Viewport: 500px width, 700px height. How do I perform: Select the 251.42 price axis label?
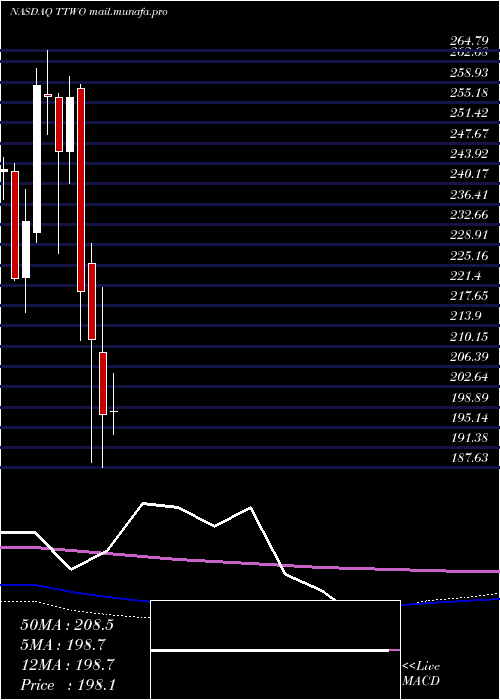(x=469, y=112)
